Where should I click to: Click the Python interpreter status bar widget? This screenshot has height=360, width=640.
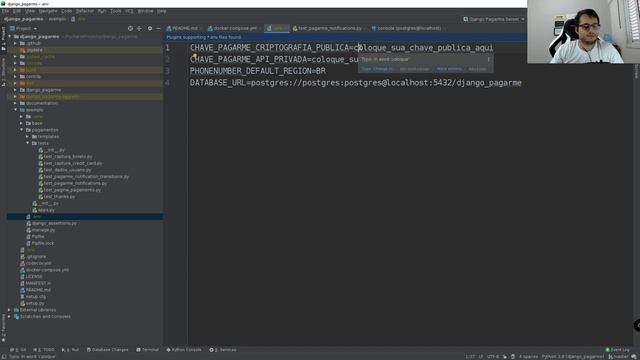click(x=573, y=357)
